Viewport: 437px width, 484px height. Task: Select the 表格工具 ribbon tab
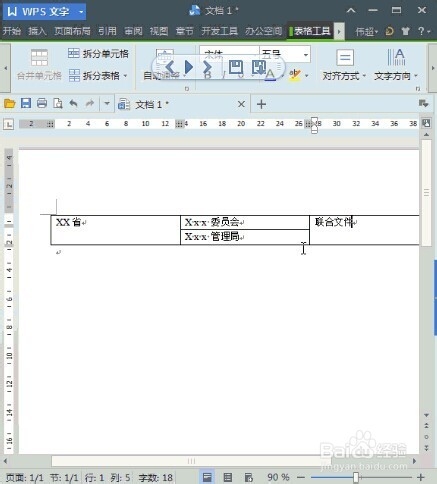pos(310,31)
